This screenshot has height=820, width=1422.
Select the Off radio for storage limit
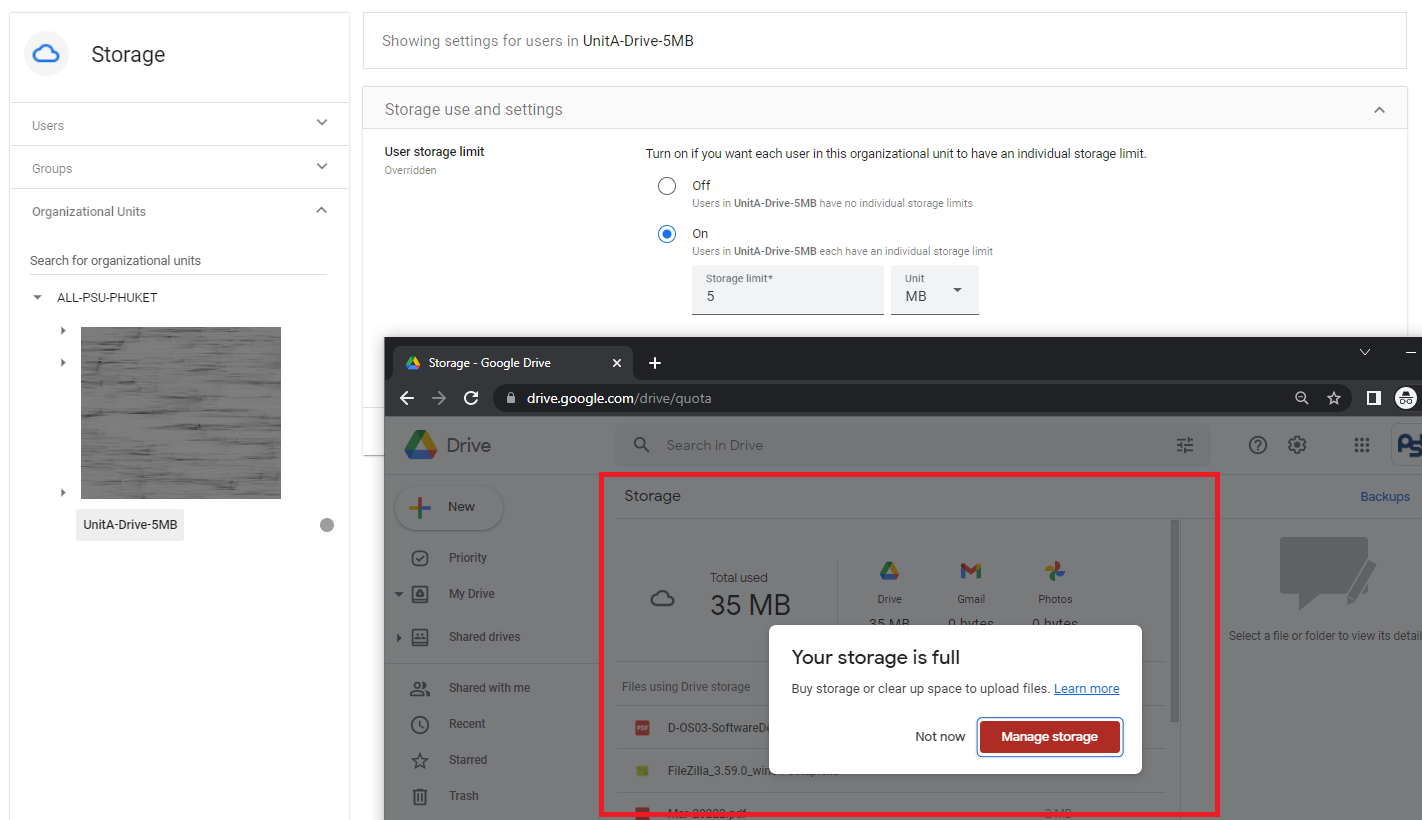[667, 186]
